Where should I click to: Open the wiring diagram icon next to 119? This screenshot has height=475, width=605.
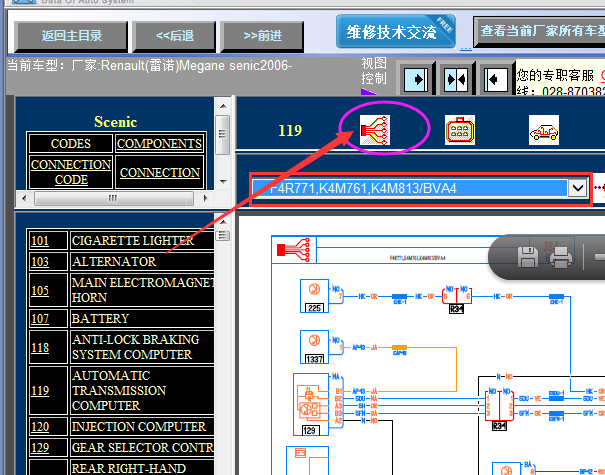(375, 130)
